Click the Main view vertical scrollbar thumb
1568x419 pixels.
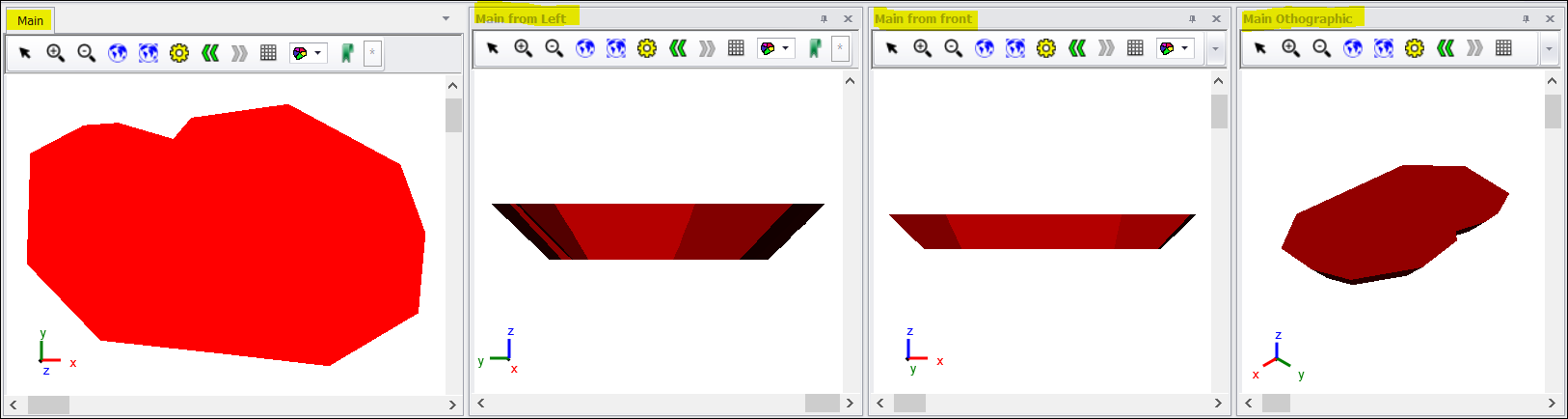click(453, 115)
